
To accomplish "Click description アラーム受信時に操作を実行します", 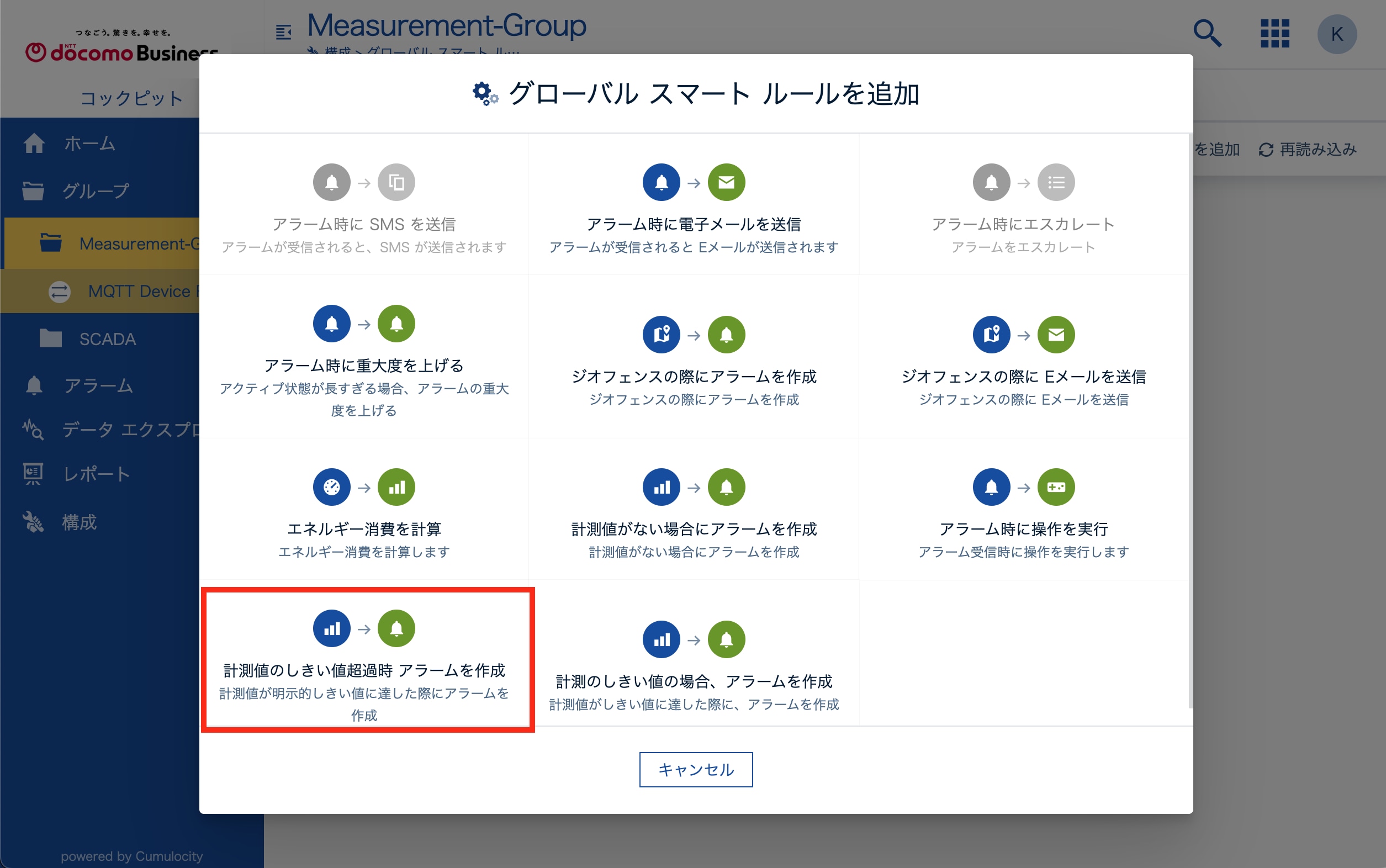I will tap(1023, 552).
